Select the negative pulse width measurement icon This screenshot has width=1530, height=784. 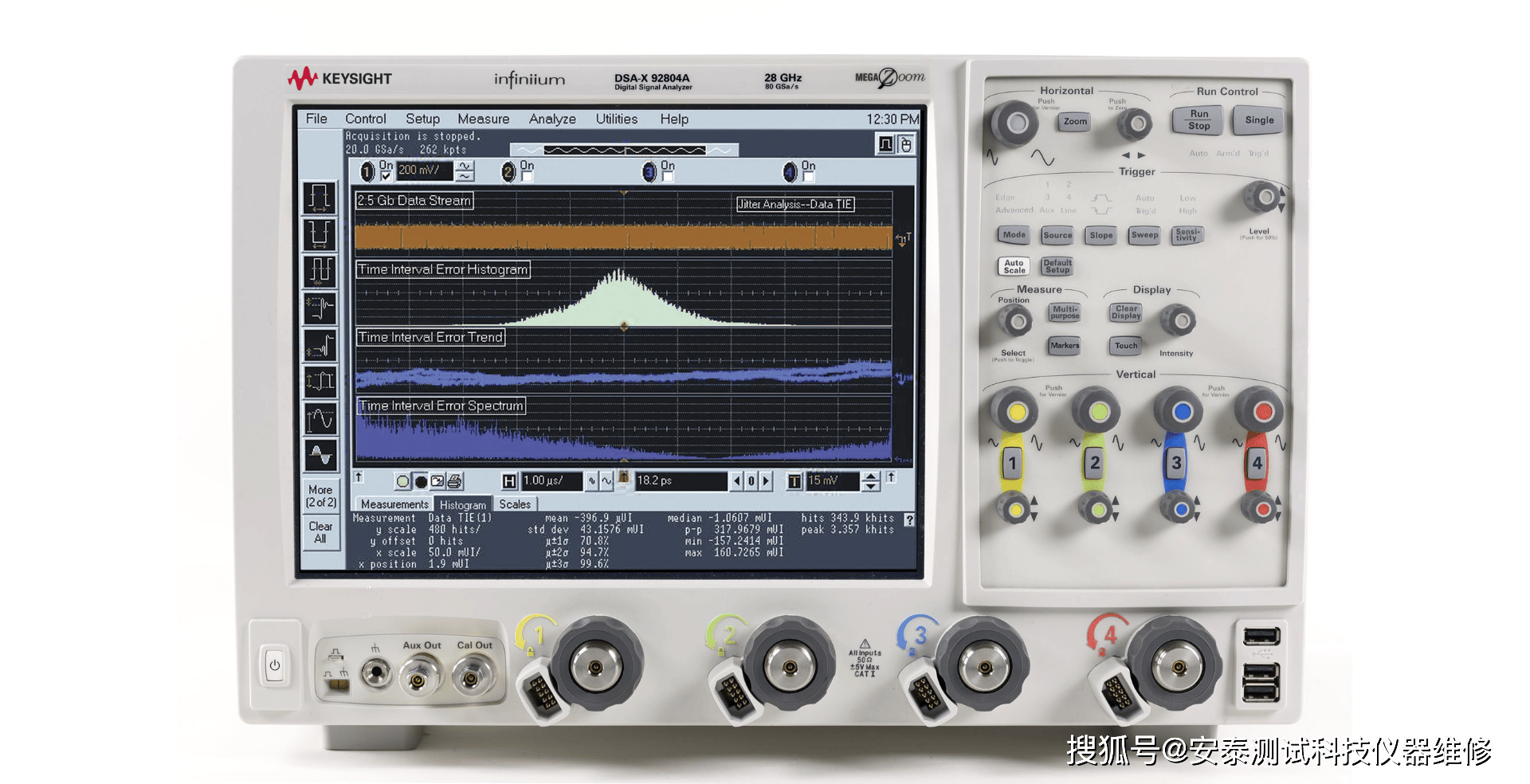pos(320,234)
